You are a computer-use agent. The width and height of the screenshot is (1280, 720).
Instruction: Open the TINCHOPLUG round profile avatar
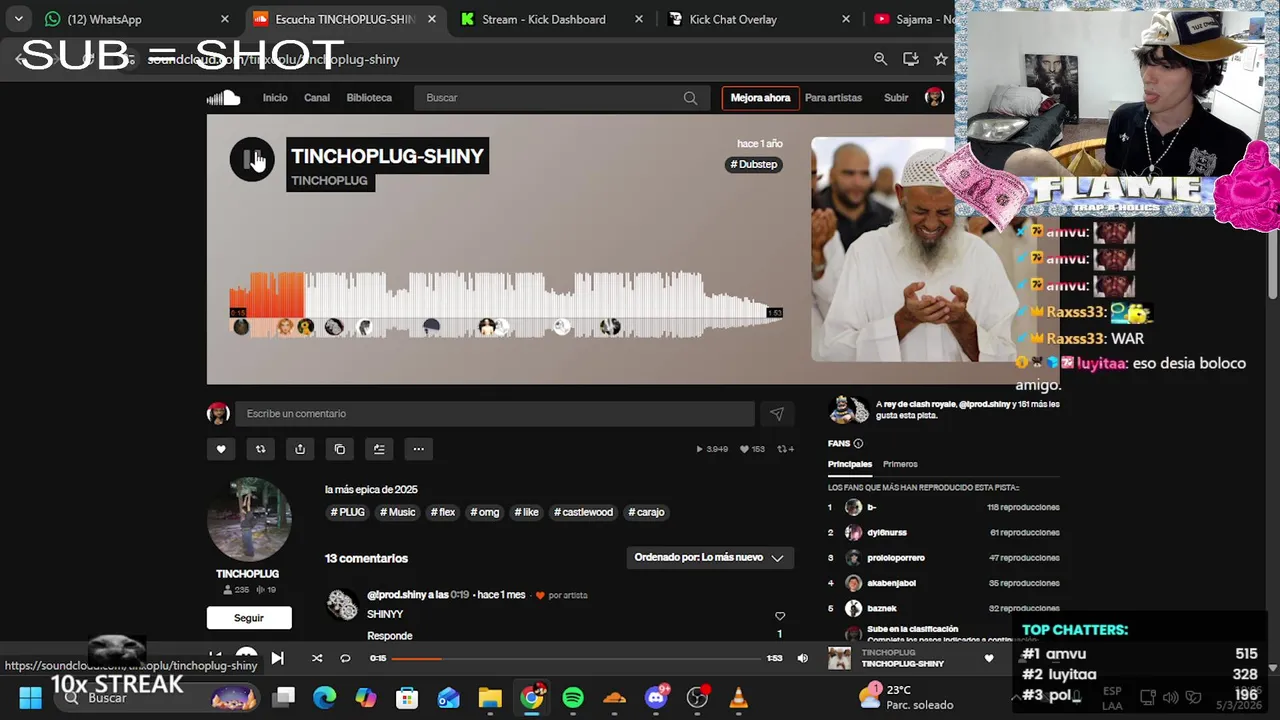248,520
